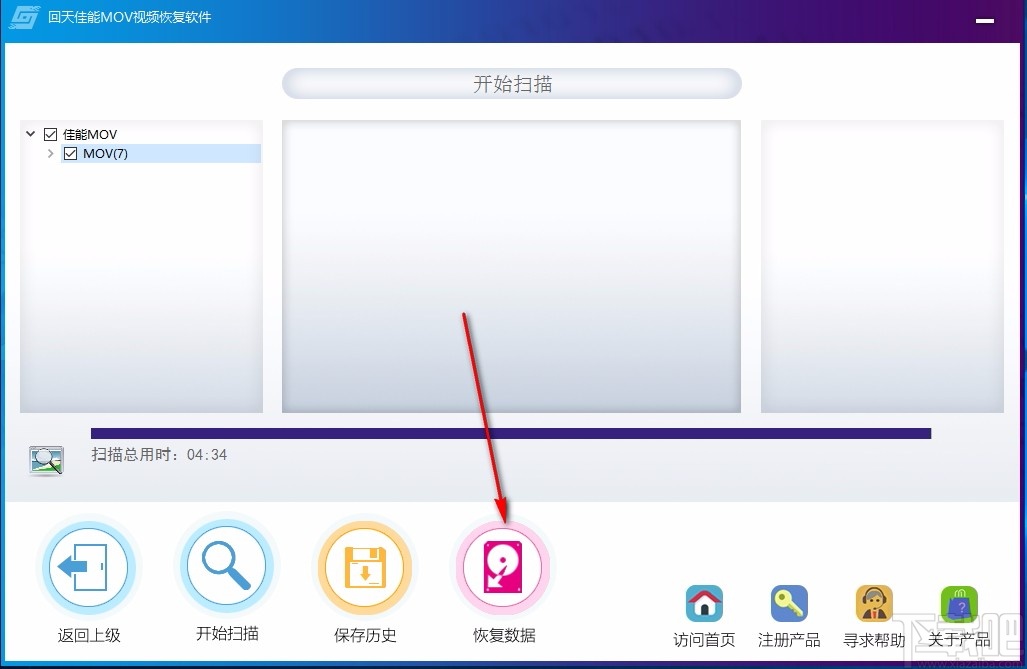Image resolution: width=1027 pixels, height=669 pixels.
Task: Click the center file list panel
Action: pos(512,266)
